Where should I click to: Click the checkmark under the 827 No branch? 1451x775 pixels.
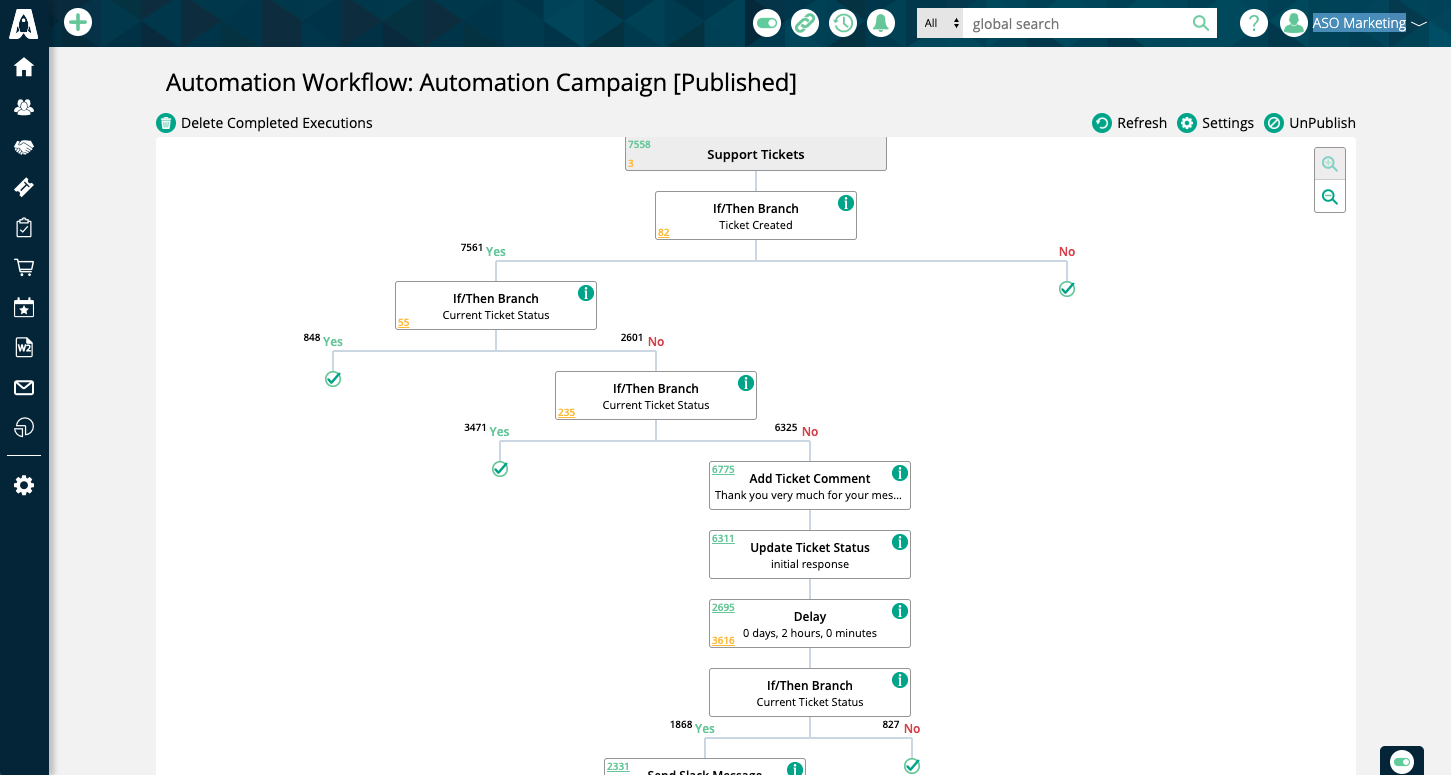[x=912, y=766]
